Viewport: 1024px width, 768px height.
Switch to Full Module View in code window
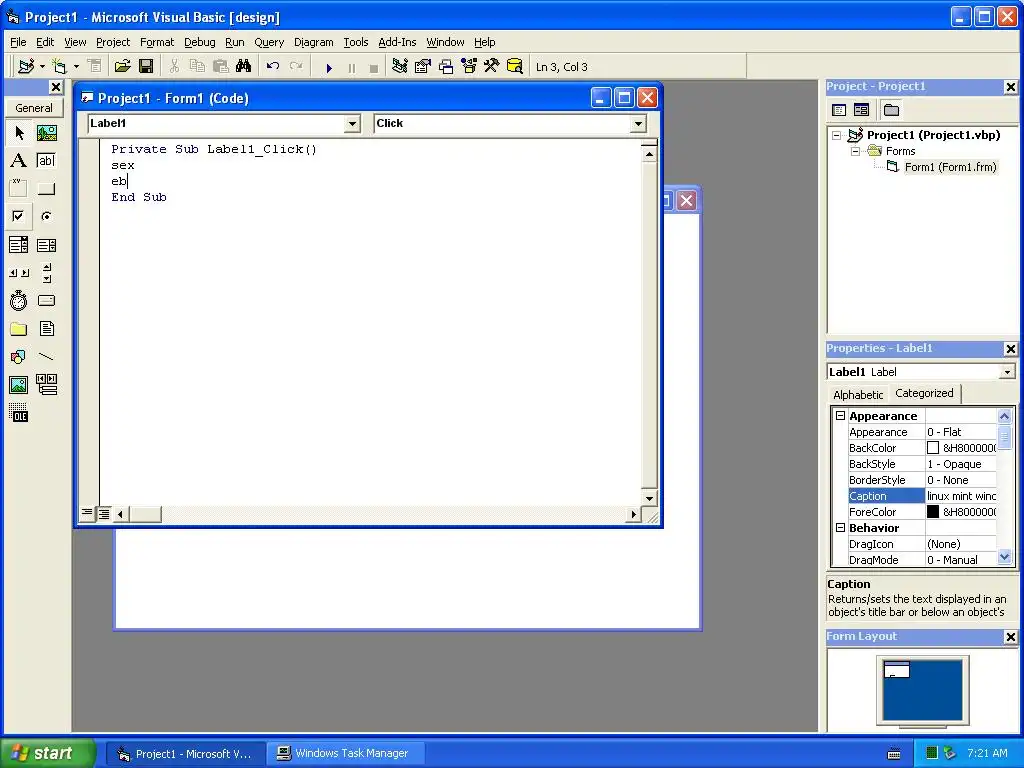[103, 514]
